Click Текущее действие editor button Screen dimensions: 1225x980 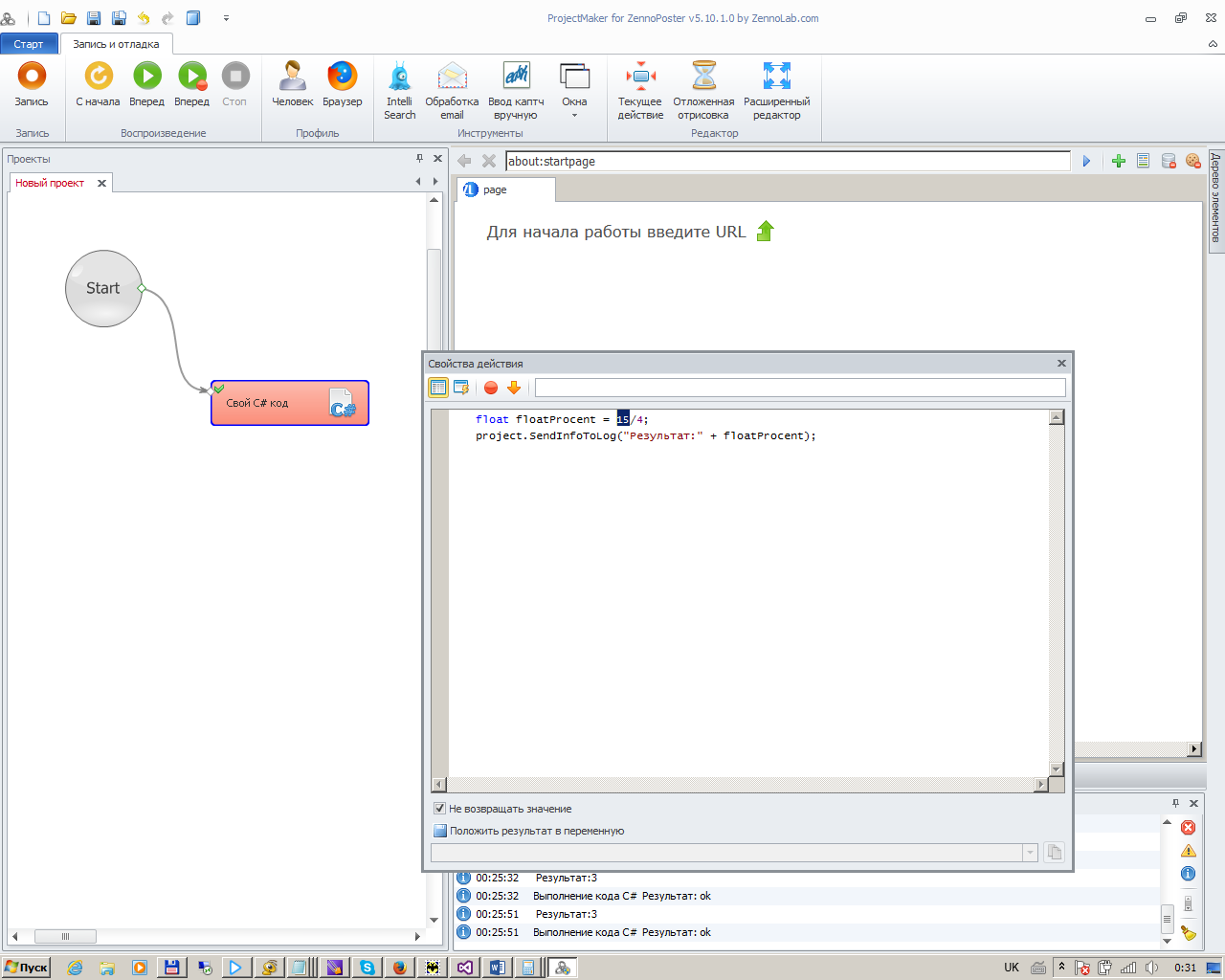[x=640, y=91]
